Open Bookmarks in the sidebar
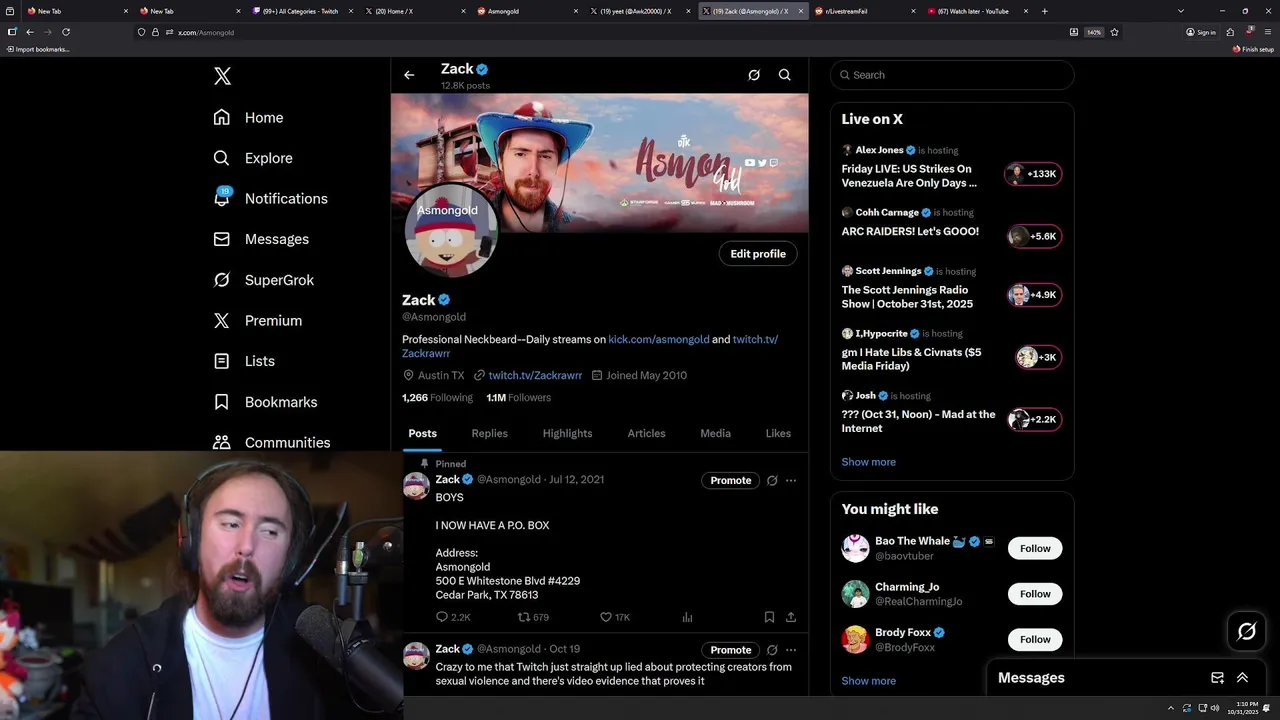This screenshot has width=1280, height=720. click(x=265, y=402)
